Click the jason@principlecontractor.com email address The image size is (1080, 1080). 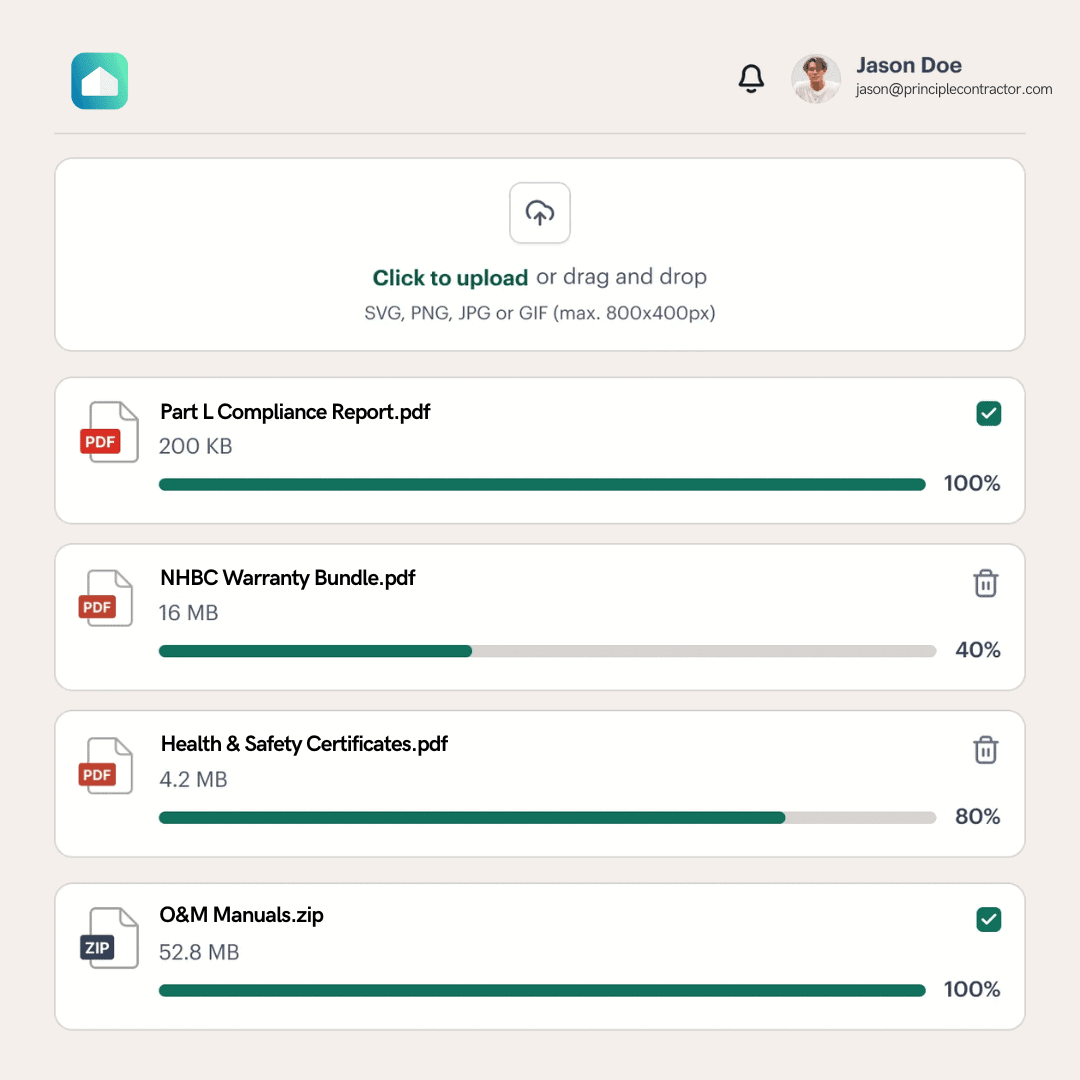pos(954,89)
